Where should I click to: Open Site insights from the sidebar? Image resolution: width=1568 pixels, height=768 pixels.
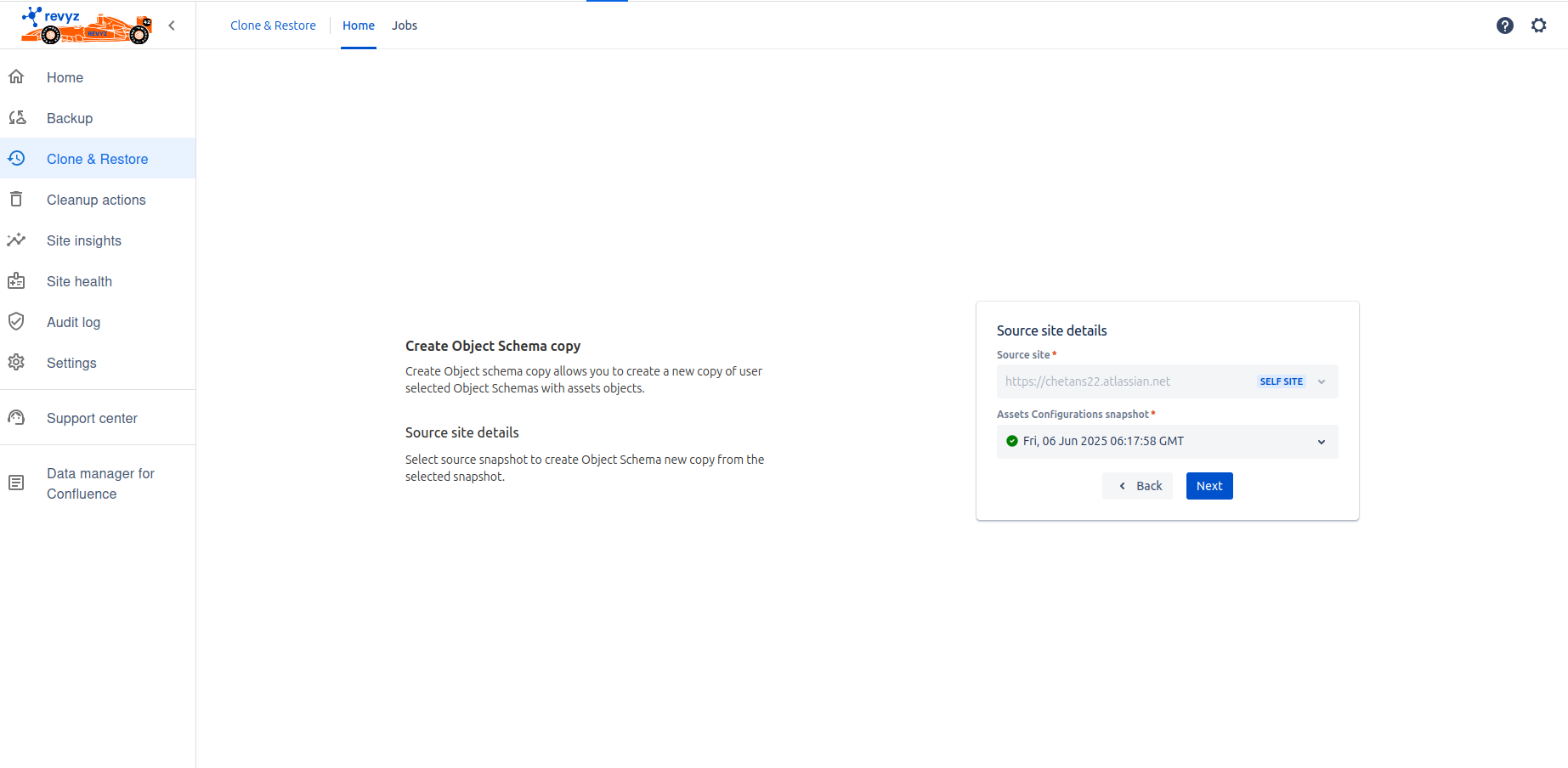point(17,240)
